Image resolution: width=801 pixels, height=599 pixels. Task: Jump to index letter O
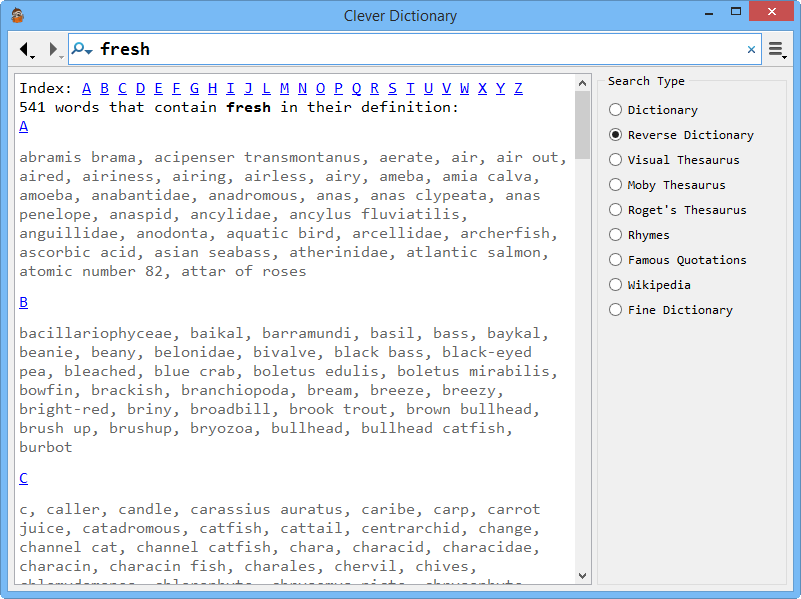(320, 88)
